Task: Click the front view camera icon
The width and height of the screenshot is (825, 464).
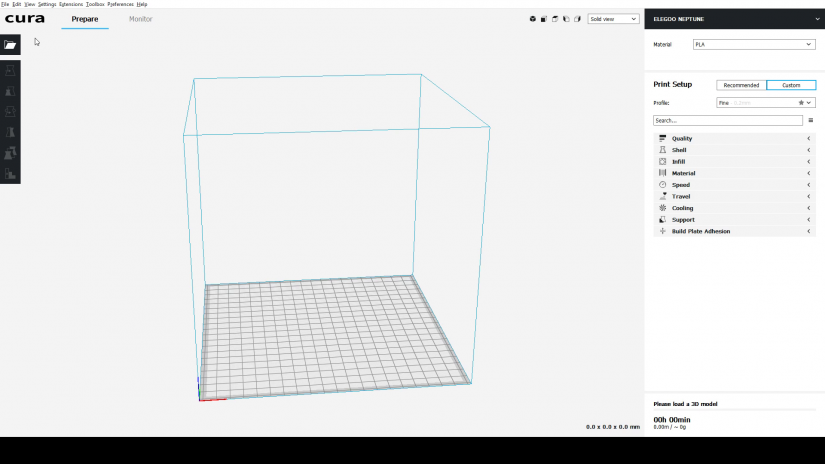Action: 544,19
